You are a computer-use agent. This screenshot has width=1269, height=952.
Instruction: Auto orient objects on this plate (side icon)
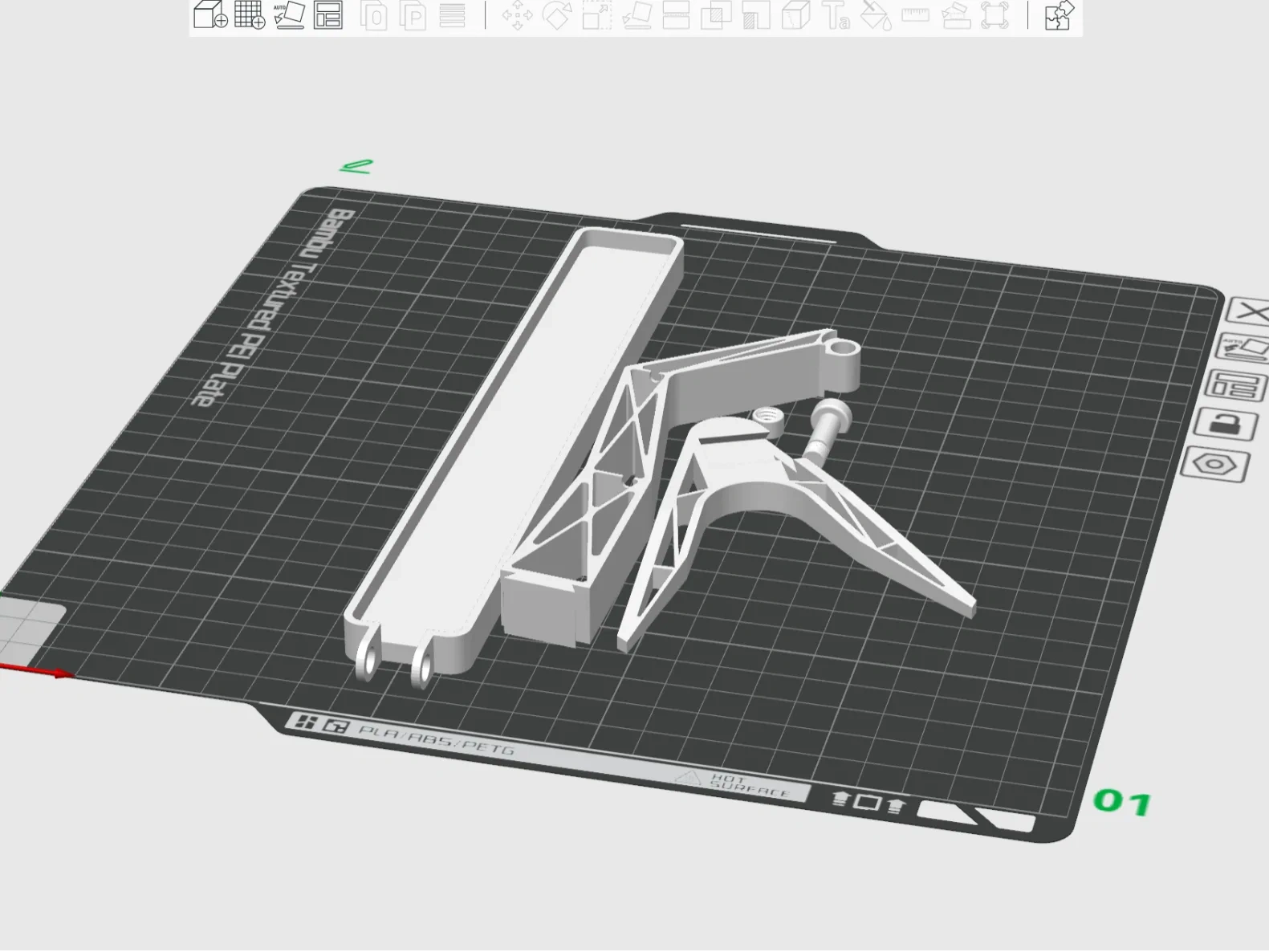pos(1244,348)
